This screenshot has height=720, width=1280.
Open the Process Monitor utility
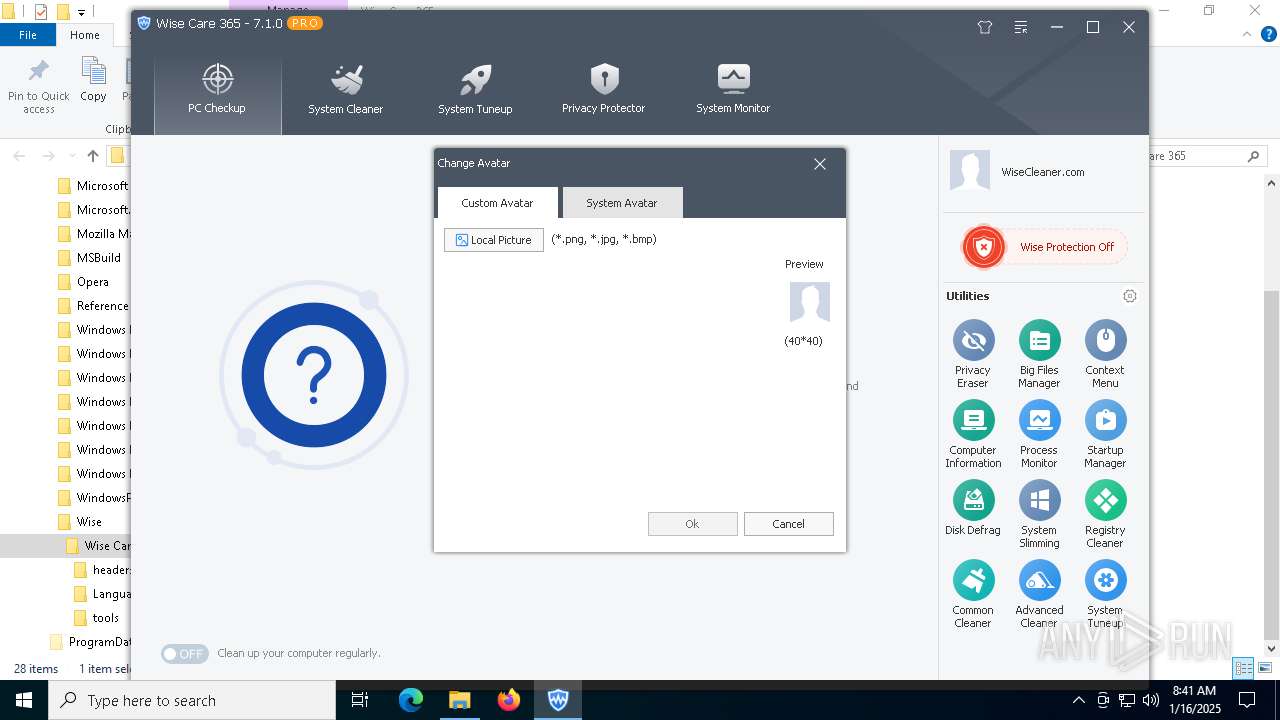tap(1039, 434)
